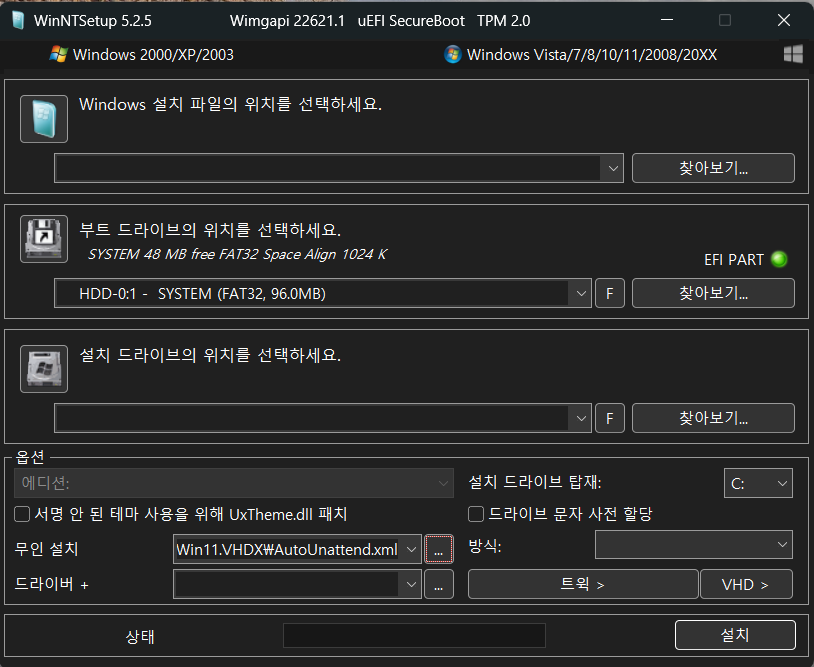Expand the installation drive location dropdown

580,418
